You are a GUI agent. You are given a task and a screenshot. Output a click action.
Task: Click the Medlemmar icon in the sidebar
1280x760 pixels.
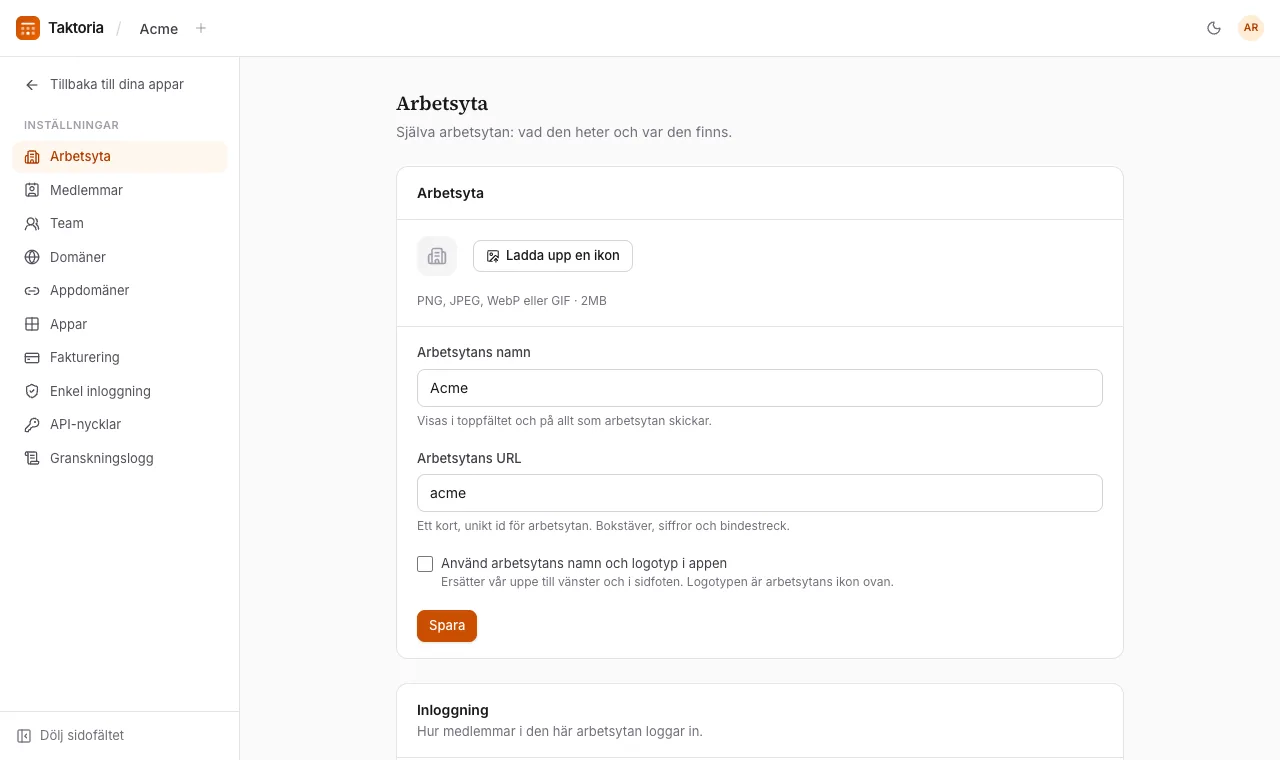(32, 190)
